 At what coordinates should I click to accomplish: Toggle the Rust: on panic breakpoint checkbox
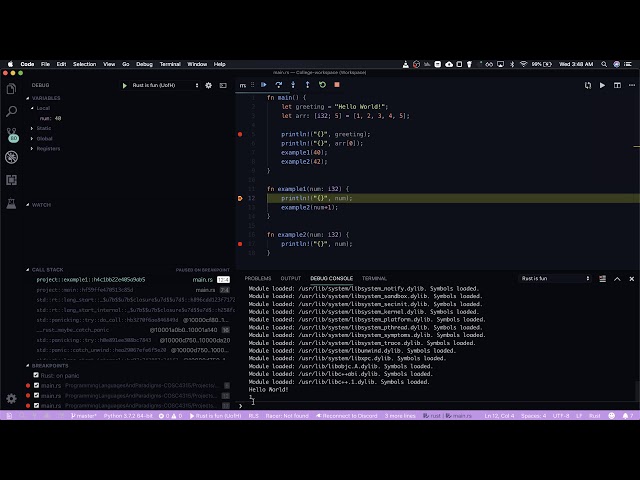[36, 375]
